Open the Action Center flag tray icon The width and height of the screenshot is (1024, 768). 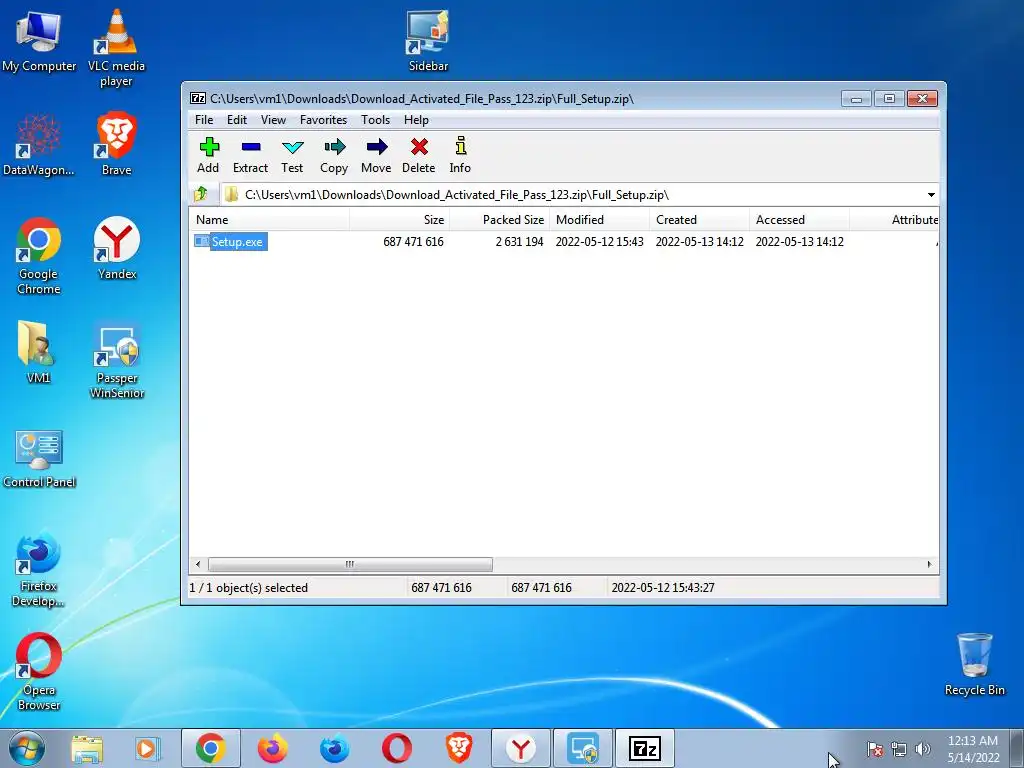tap(875, 749)
